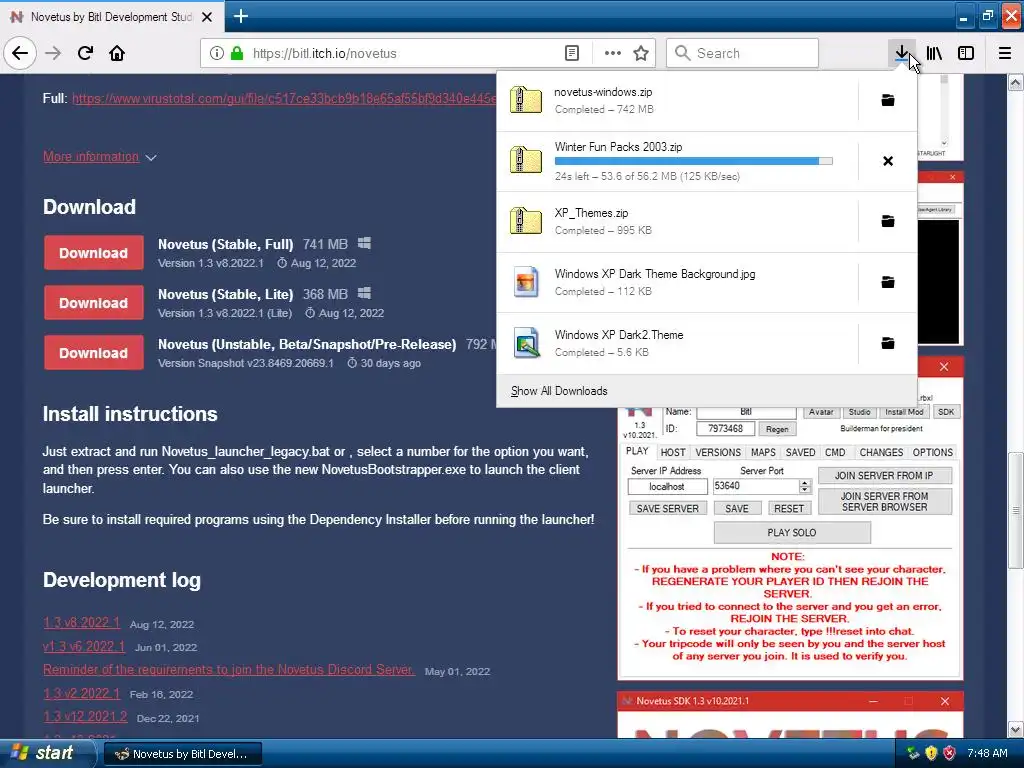Viewport: 1024px width, 768px height.
Task: Open the v1.3 v6.2022.1 devlog link
Action: 84,646
